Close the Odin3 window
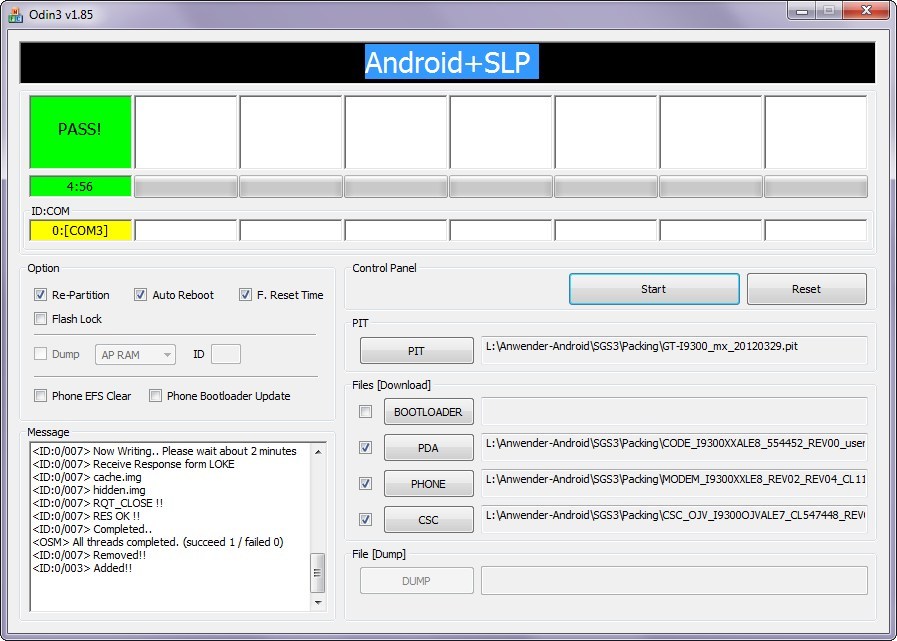897x641 pixels. 867,11
